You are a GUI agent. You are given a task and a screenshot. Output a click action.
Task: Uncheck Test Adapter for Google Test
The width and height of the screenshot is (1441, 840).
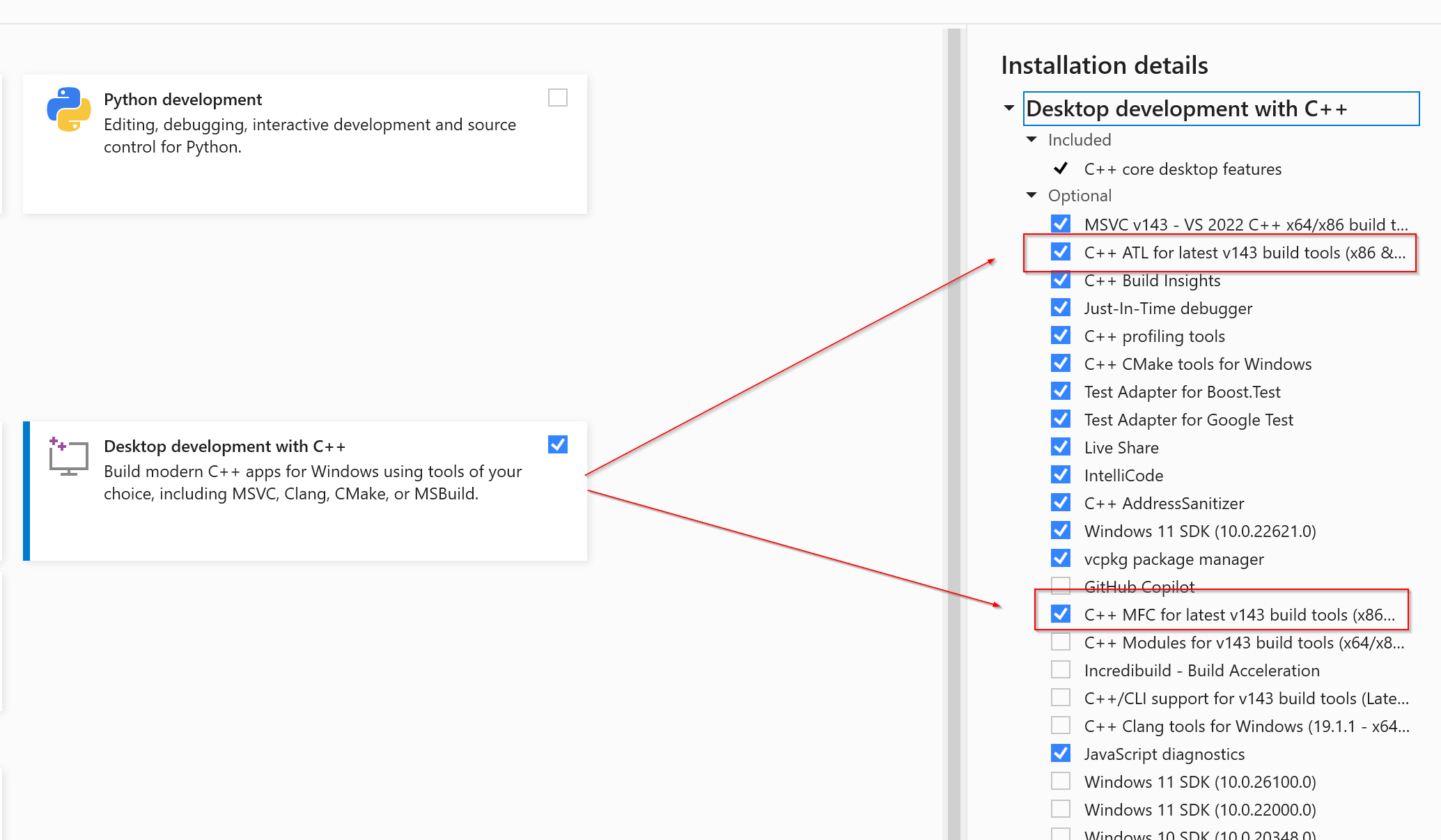[x=1061, y=419]
